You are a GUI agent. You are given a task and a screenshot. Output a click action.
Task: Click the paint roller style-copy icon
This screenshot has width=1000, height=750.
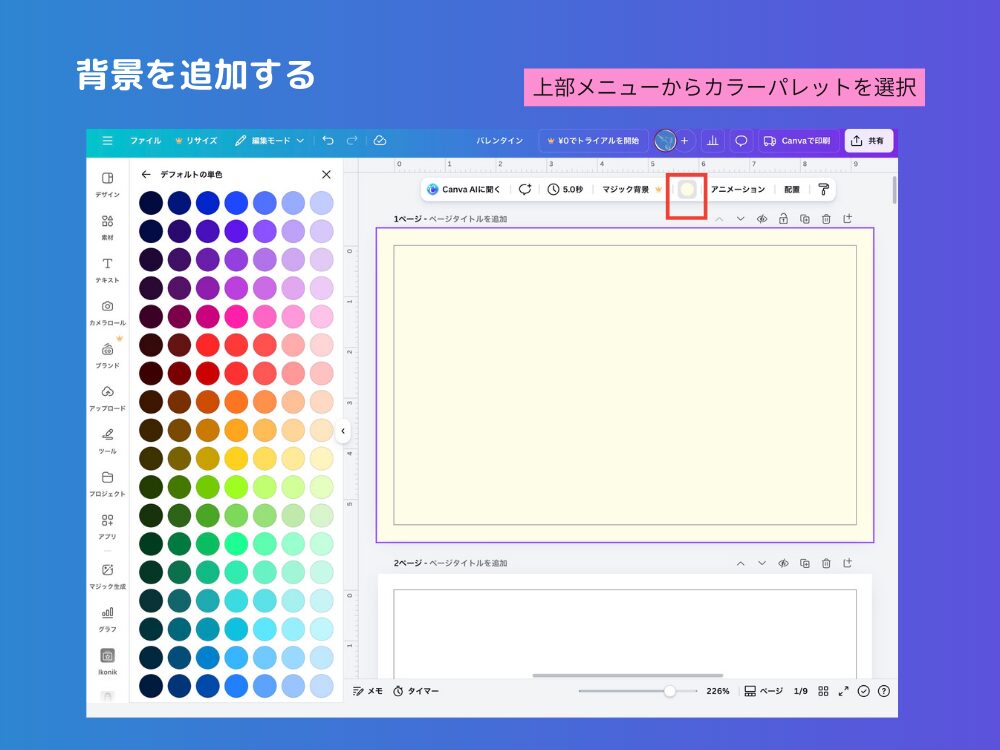coord(825,189)
